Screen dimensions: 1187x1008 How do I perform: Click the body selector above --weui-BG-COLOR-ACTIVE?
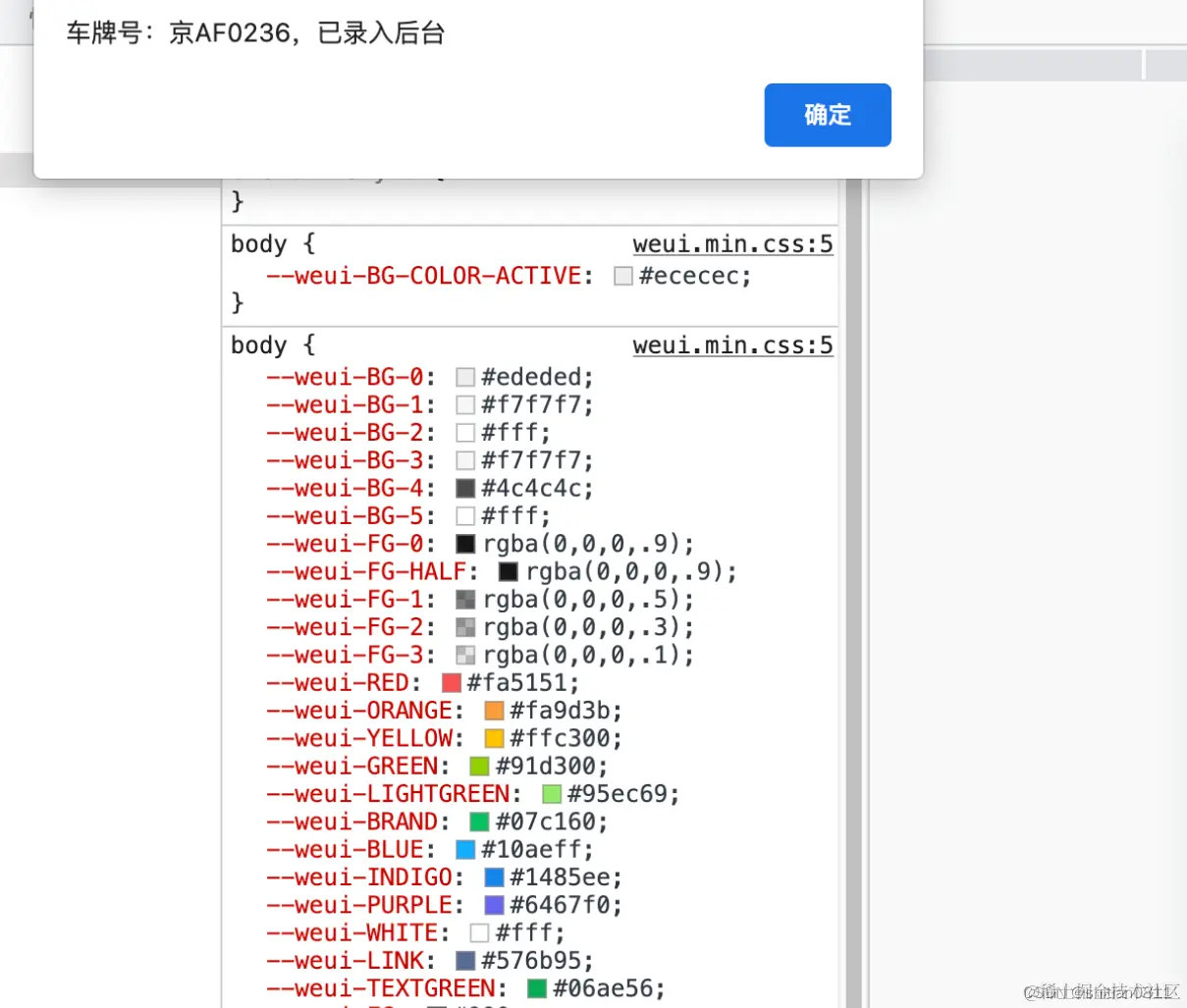259,244
